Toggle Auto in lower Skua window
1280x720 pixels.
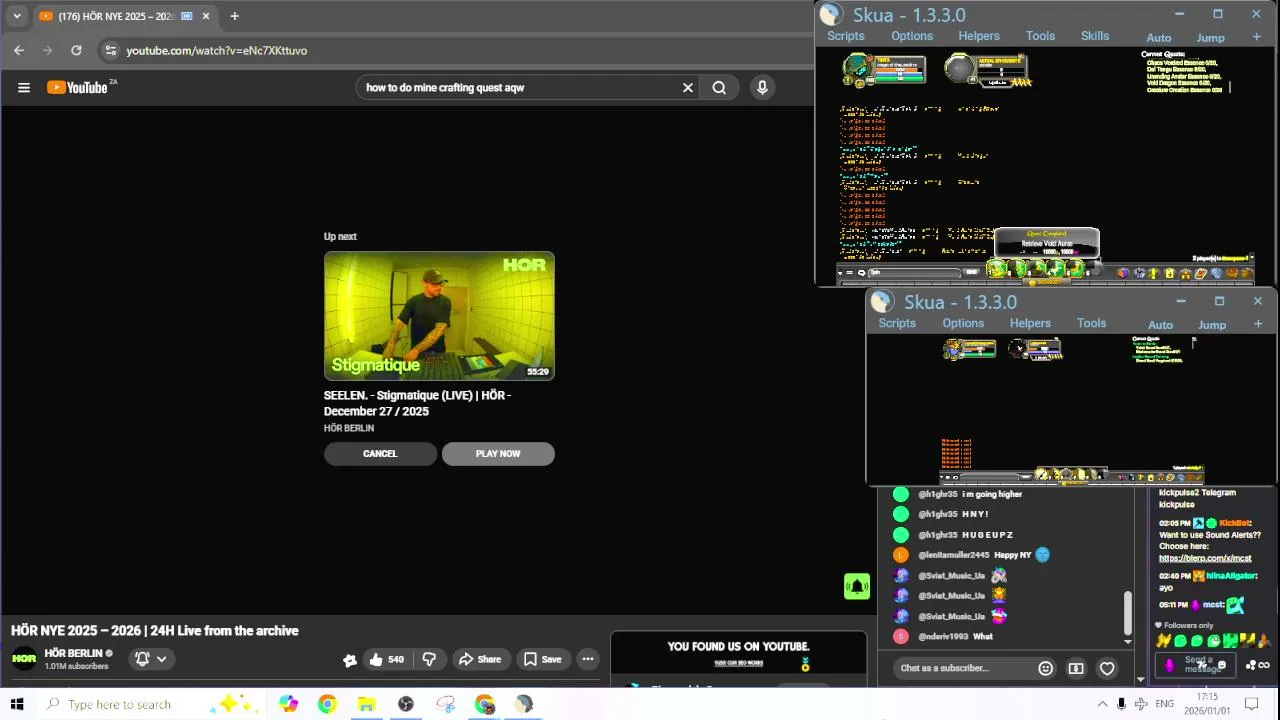pyautogui.click(x=1160, y=325)
